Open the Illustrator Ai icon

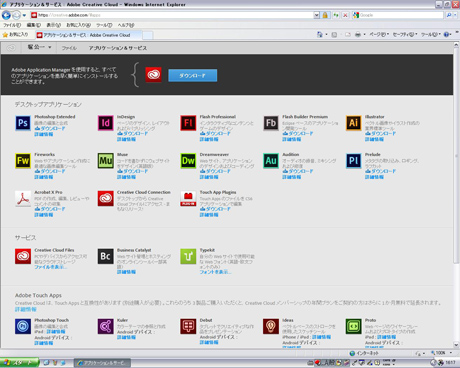[x=354, y=123]
